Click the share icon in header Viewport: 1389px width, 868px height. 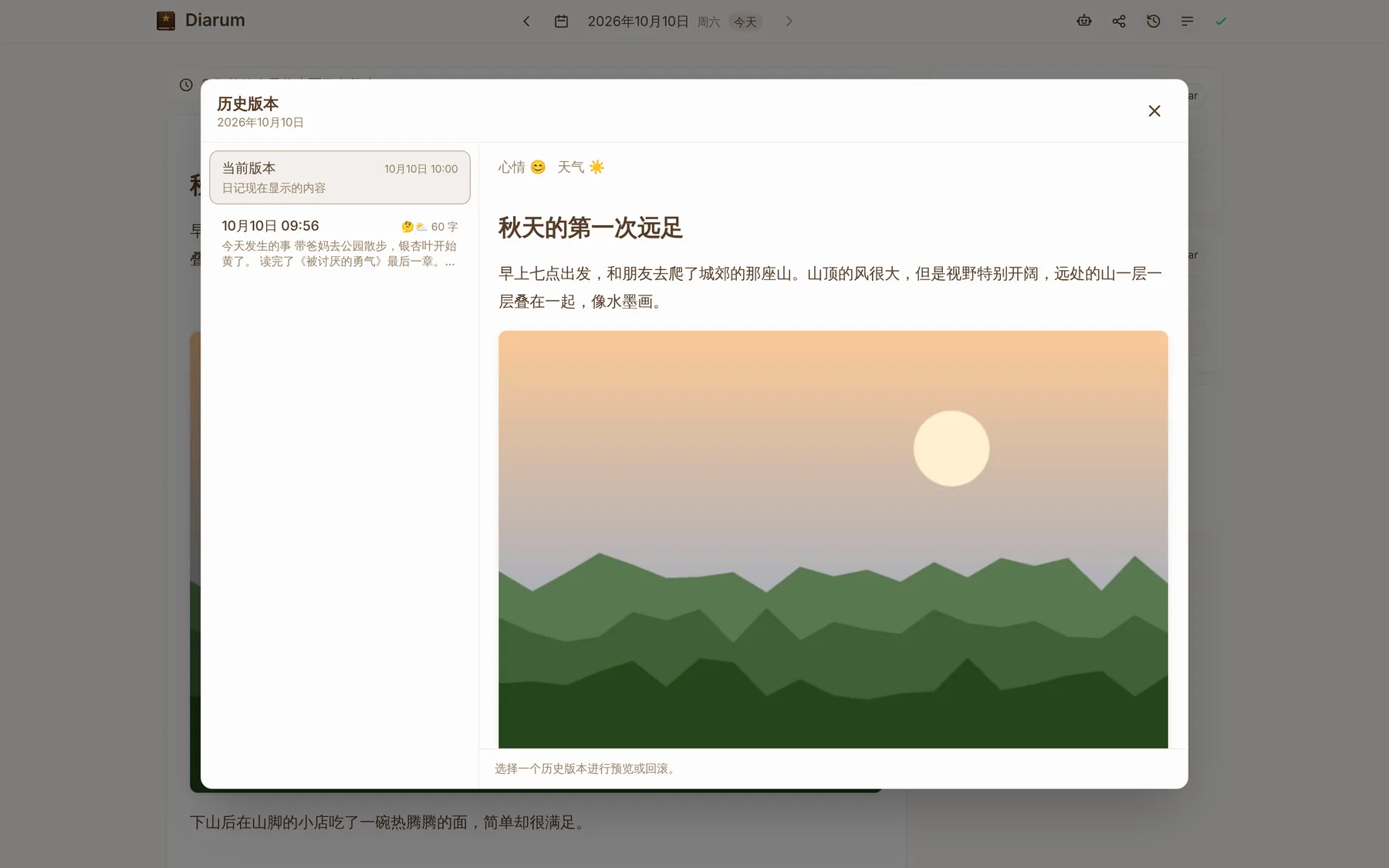(1119, 22)
